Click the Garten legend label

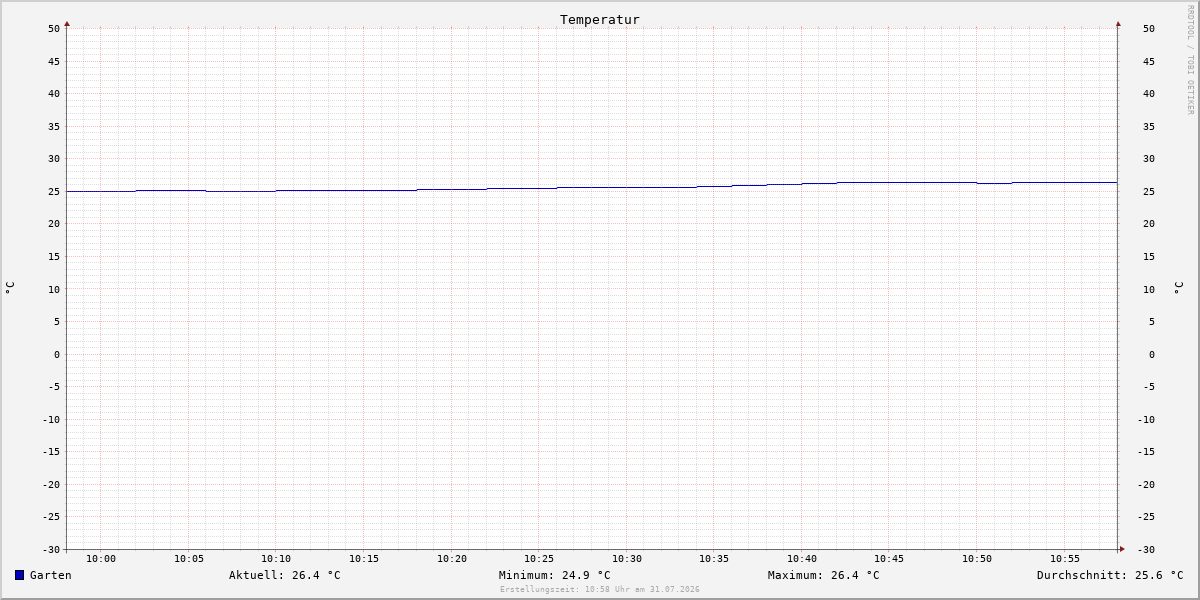click(51, 575)
